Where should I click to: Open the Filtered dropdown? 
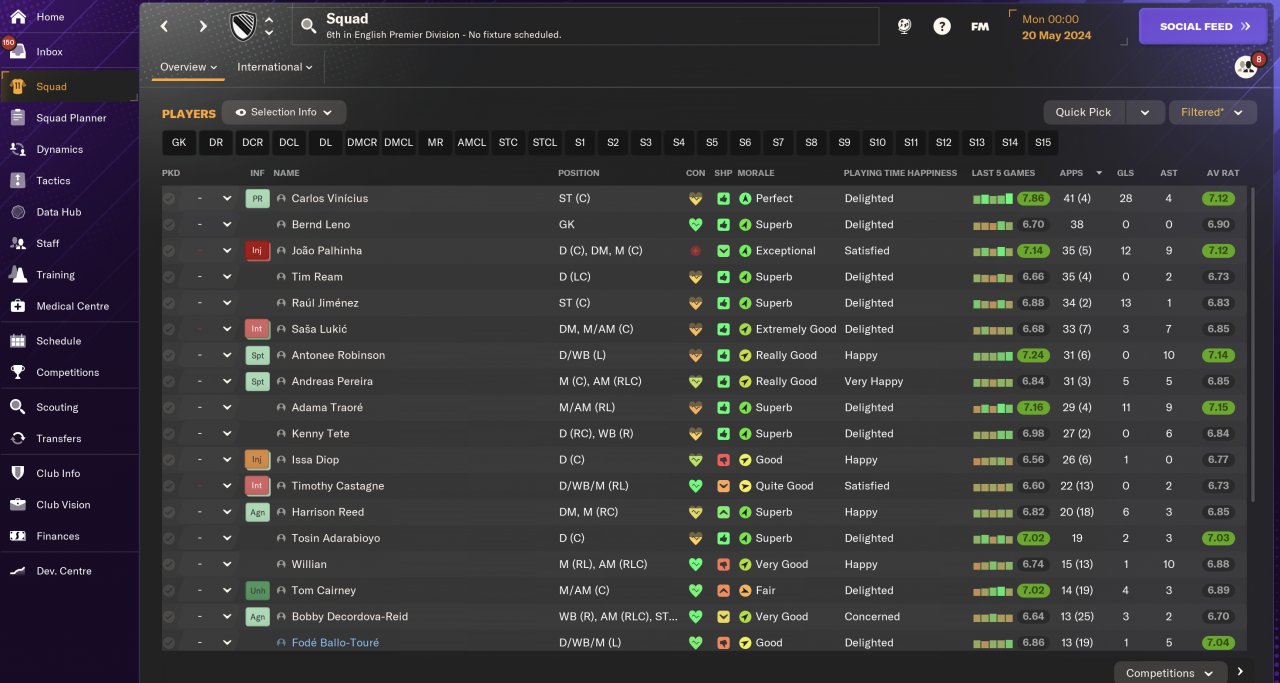coord(1212,112)
